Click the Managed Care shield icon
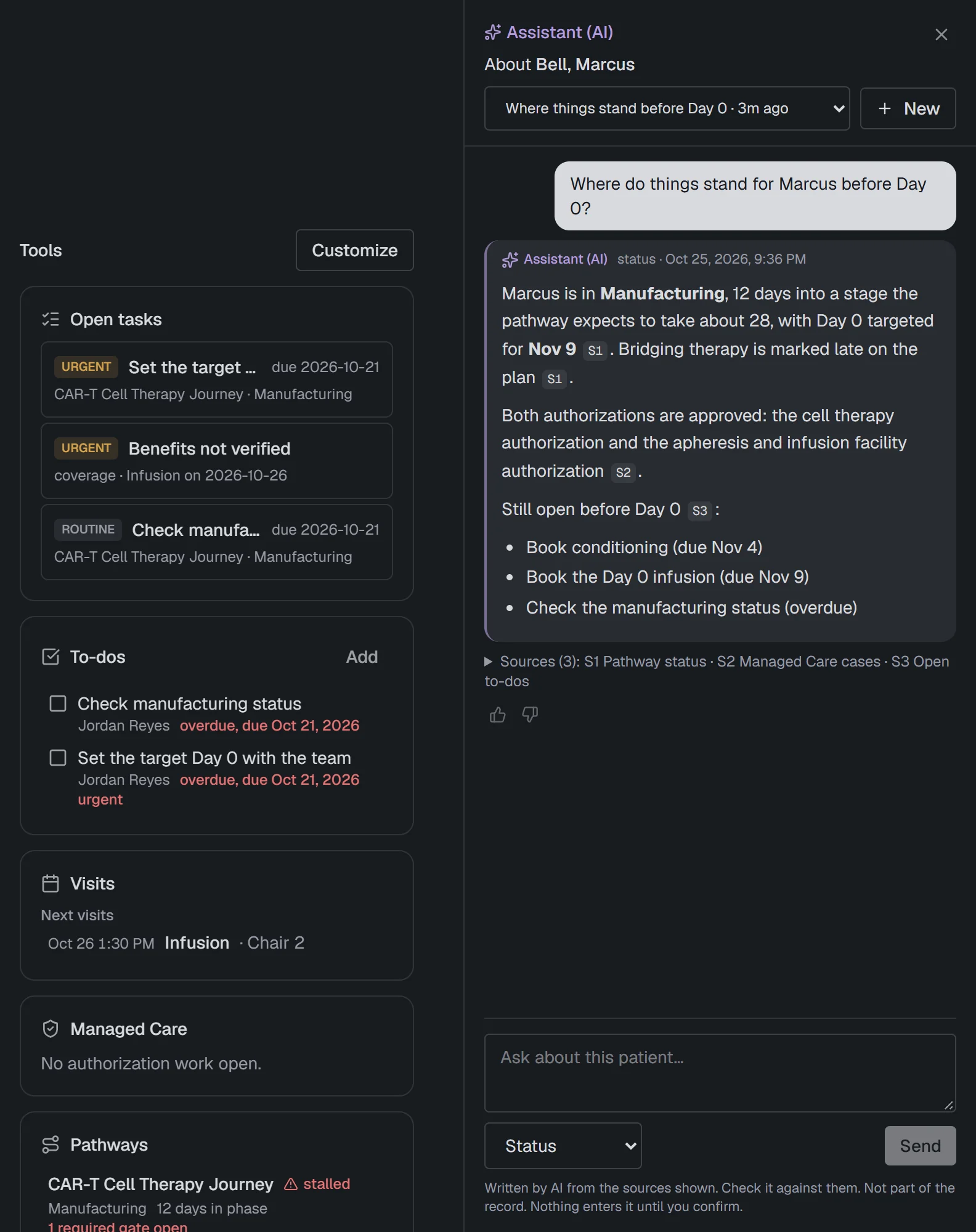The width and height of the screenshot is (976, 1232). coord(51,1029)
